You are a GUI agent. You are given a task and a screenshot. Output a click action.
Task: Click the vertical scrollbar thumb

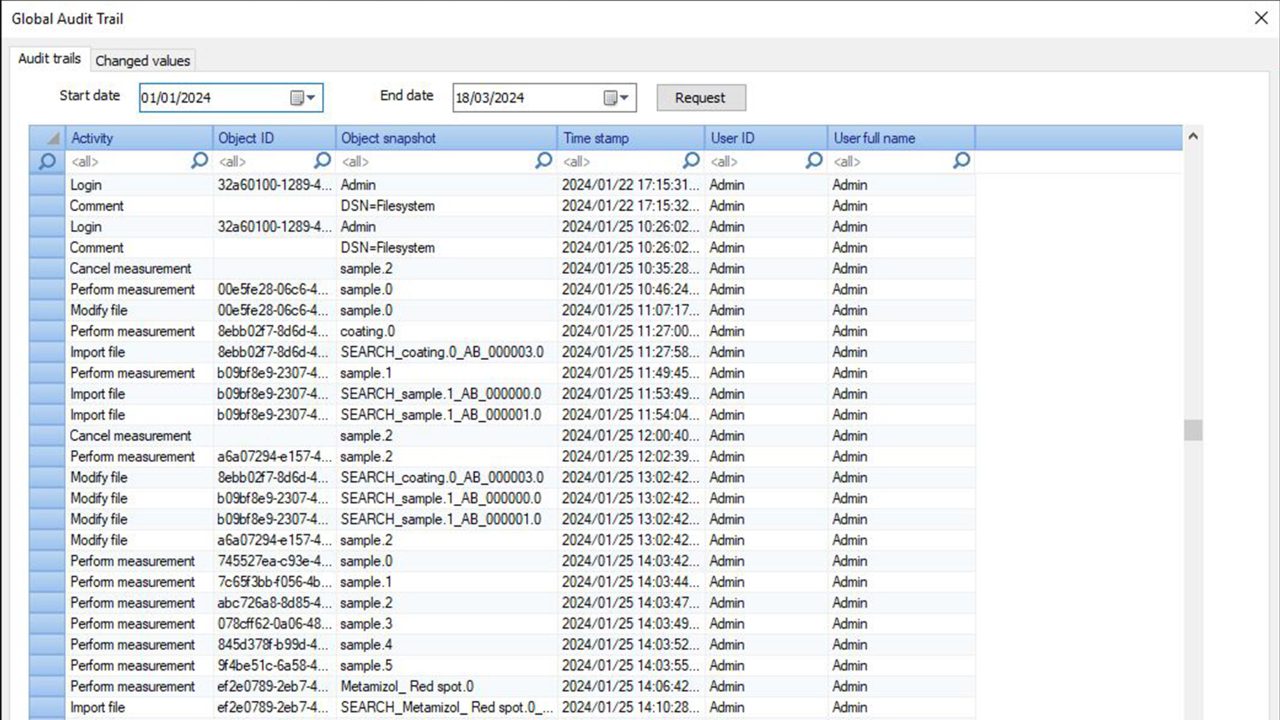coord(1193,430)
